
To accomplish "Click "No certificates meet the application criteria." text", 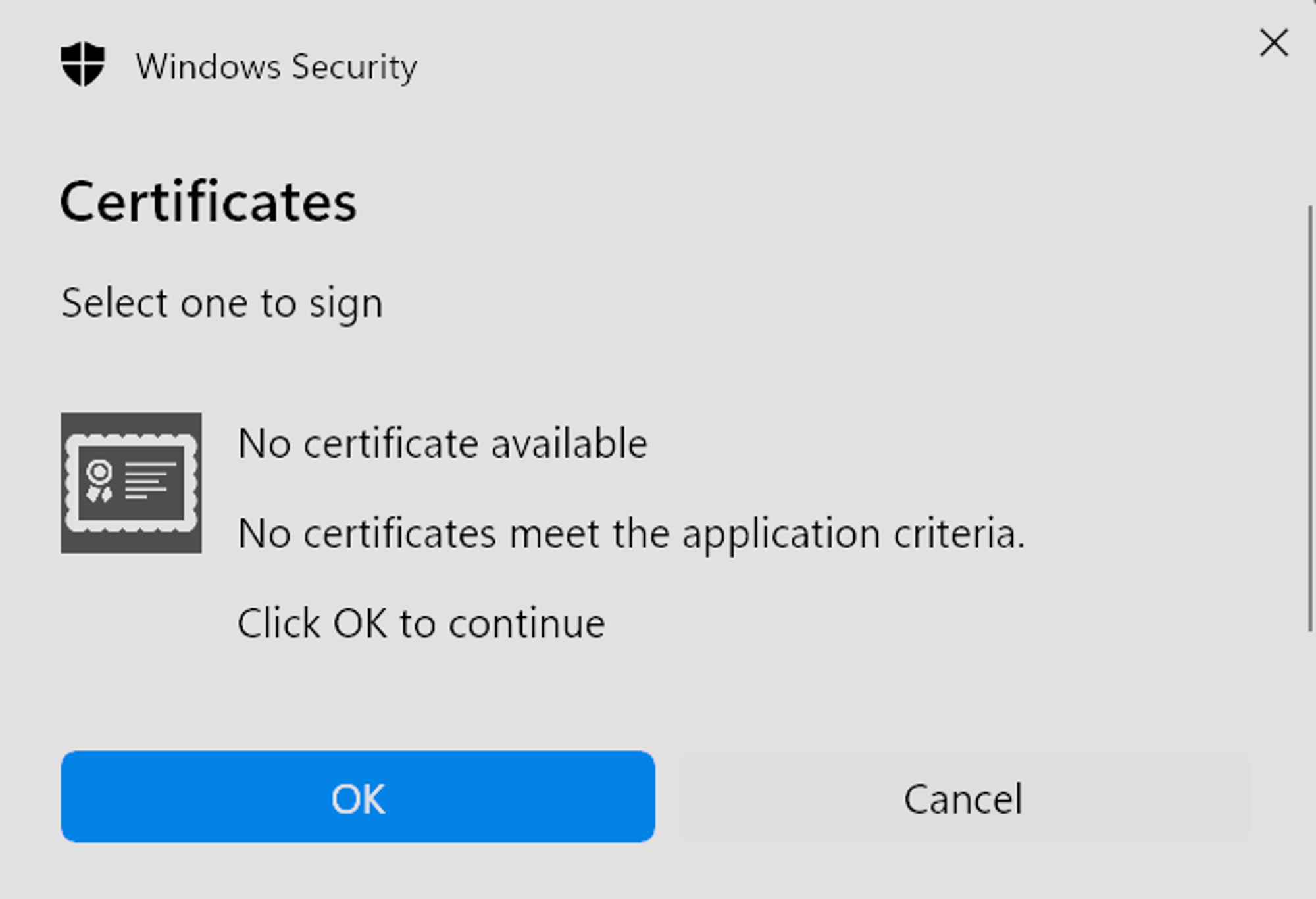I will click(632, 533).
